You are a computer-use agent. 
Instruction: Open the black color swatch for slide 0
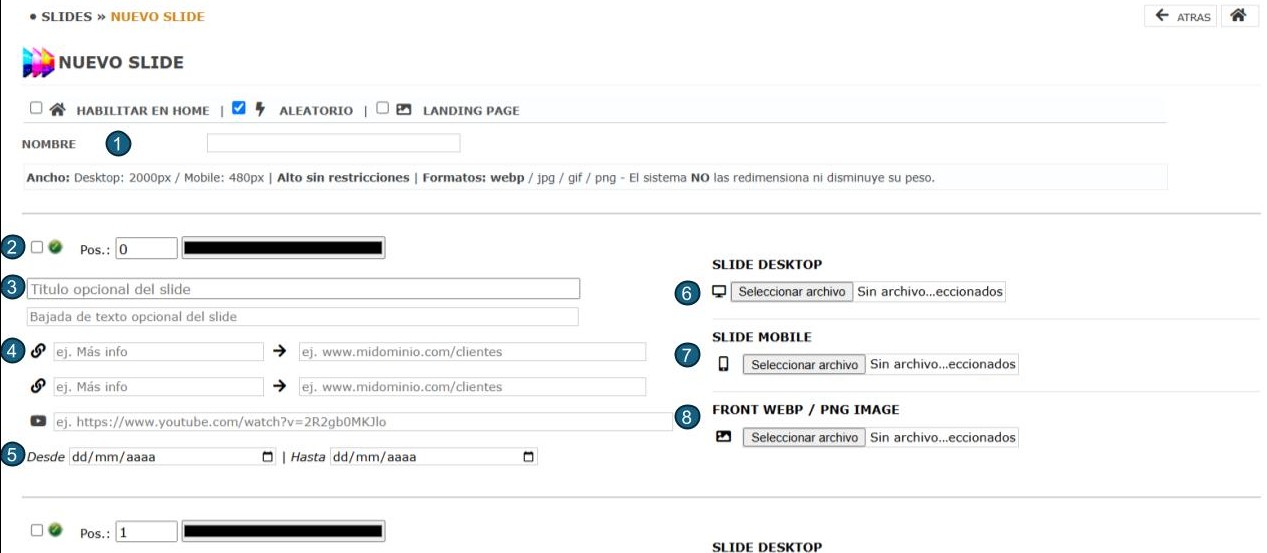[x=283, y=248]
